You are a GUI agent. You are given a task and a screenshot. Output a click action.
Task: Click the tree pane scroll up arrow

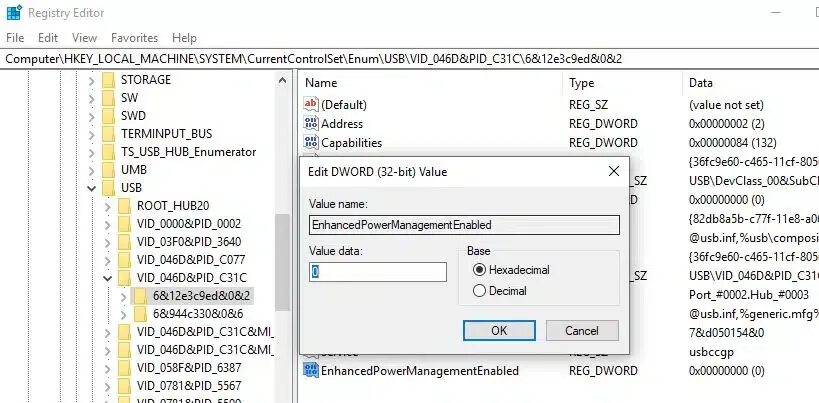click(283, 81)
